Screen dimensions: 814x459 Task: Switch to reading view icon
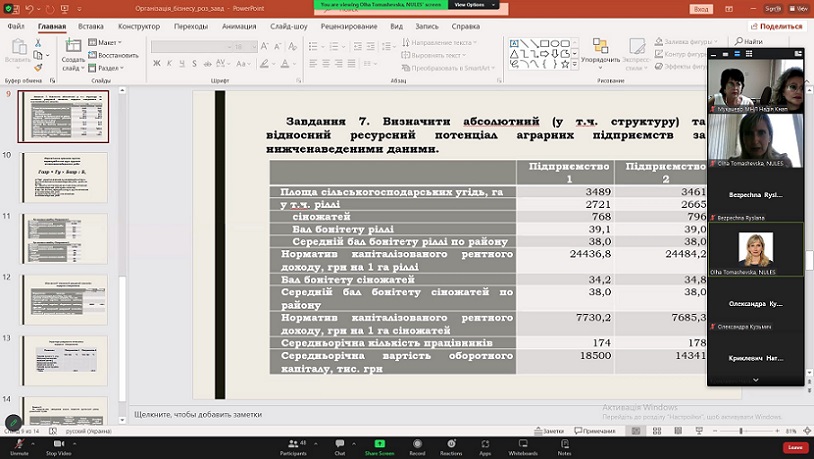coord(678,431)
